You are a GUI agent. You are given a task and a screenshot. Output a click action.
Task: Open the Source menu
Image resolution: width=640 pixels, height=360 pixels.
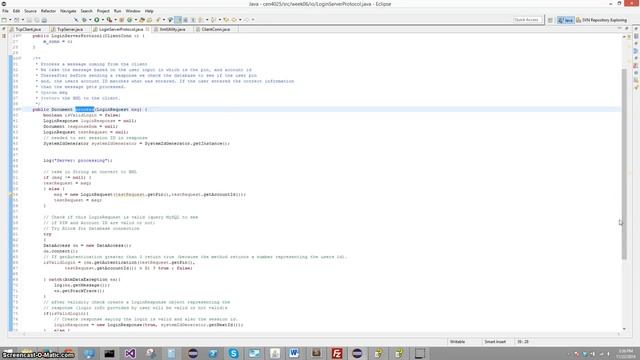(x=30, y=11)
